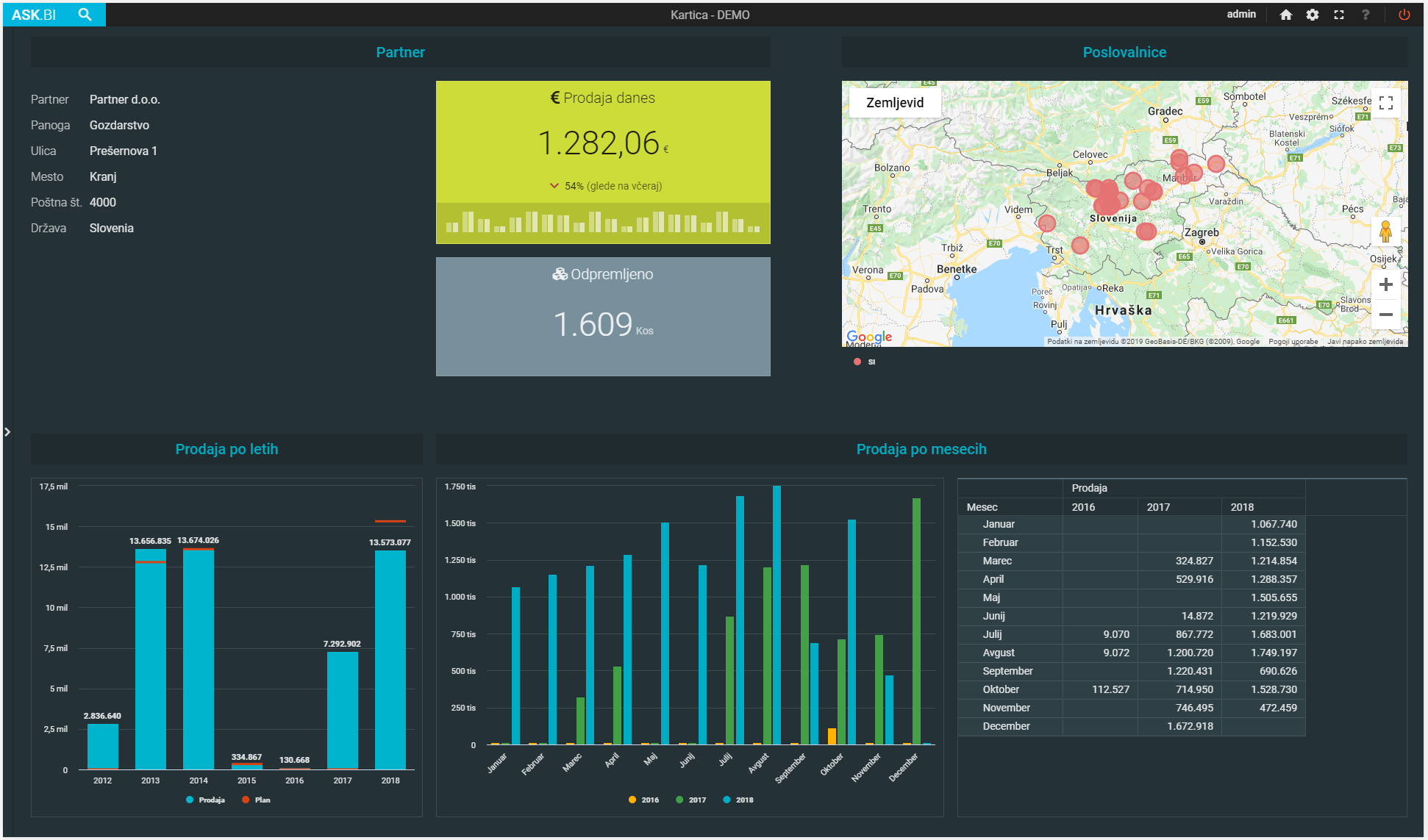The width and height of the screenshot is (1428, 840).
Task: Click the red power logout icon
Action: pos(1404,15)
